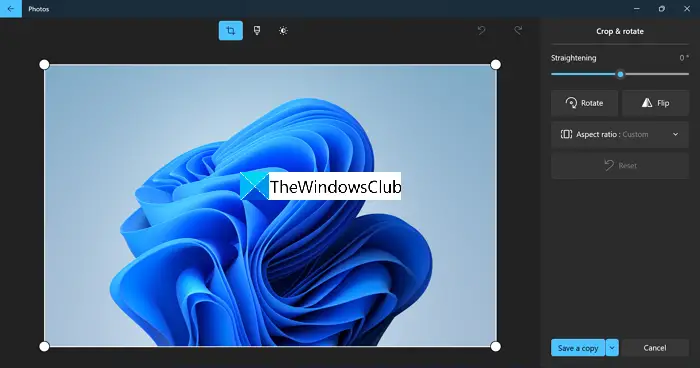Click the top-right crop corner handle
The width and height of the screenshot is (700, 368).
tap(496, 65)
